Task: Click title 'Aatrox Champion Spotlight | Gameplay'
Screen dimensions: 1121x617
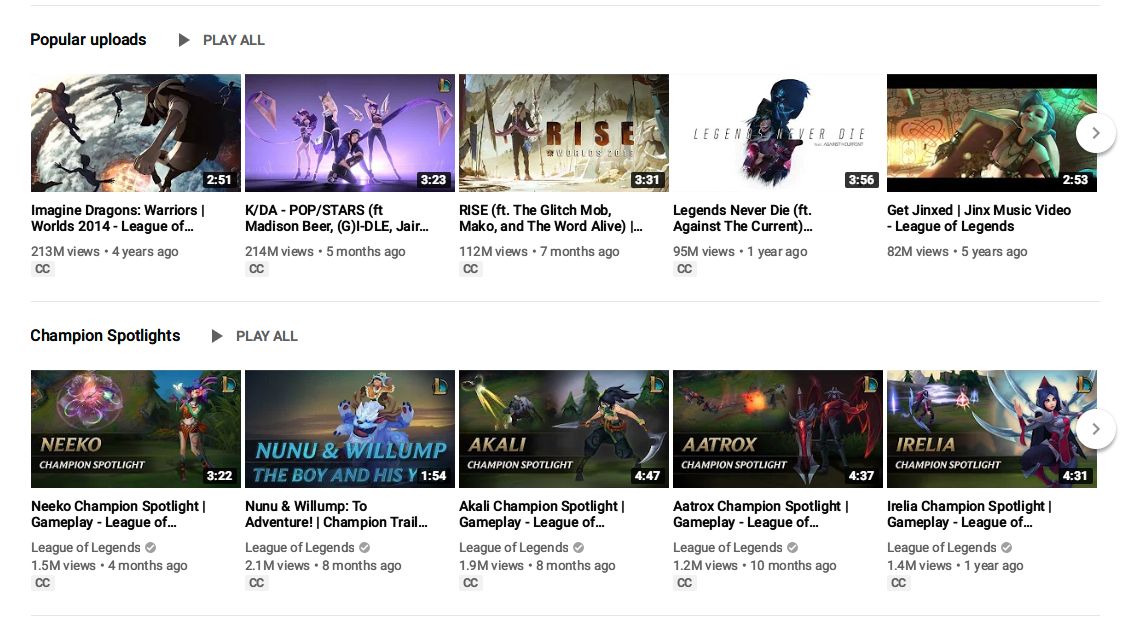Action: 761,514
